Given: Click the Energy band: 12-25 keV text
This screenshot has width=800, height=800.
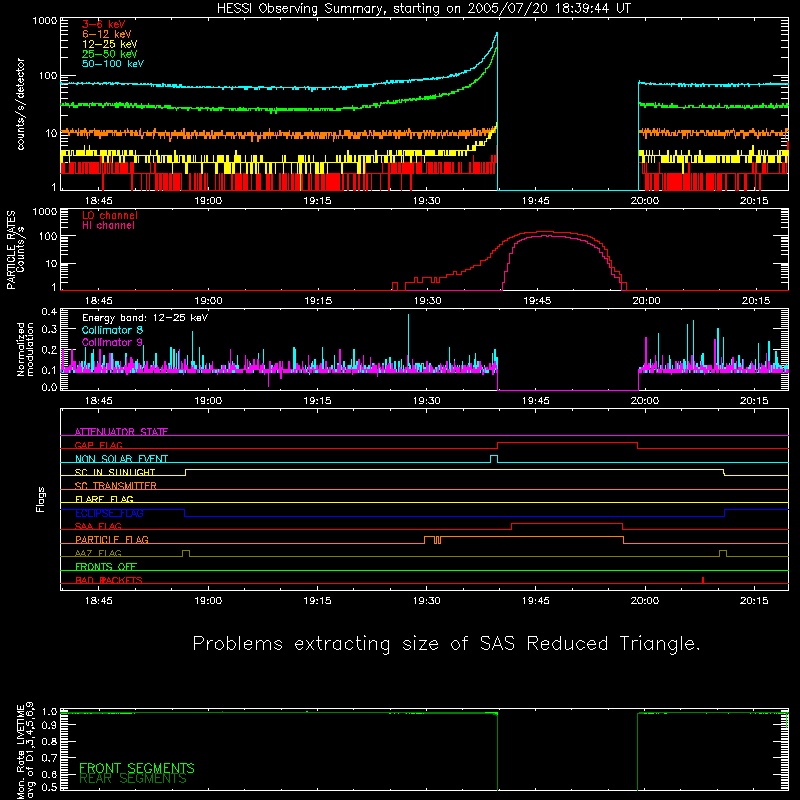Looking at the screenshot, I should pyautogui.click(x=145, y=318).
